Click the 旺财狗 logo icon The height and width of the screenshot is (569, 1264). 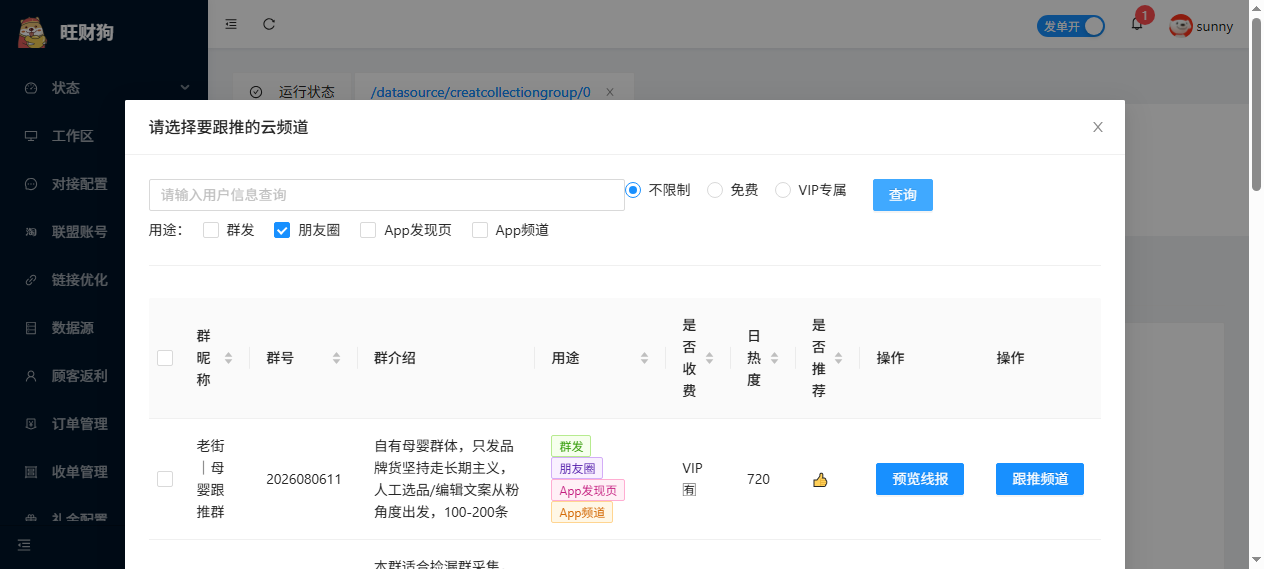33,31
